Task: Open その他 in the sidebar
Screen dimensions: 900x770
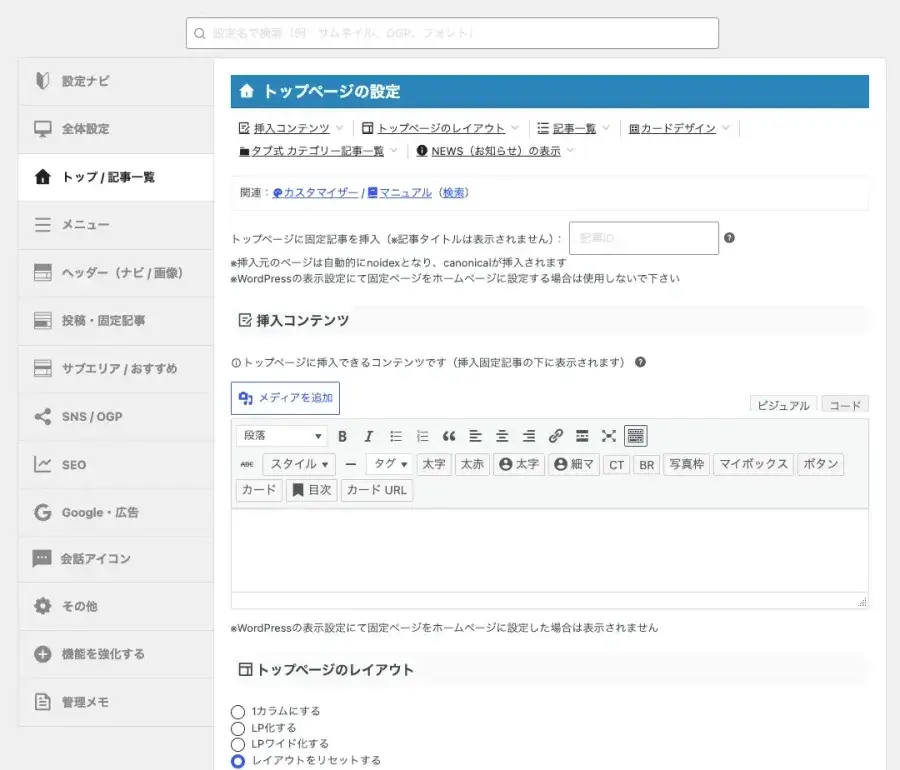Action: [116, 606]
